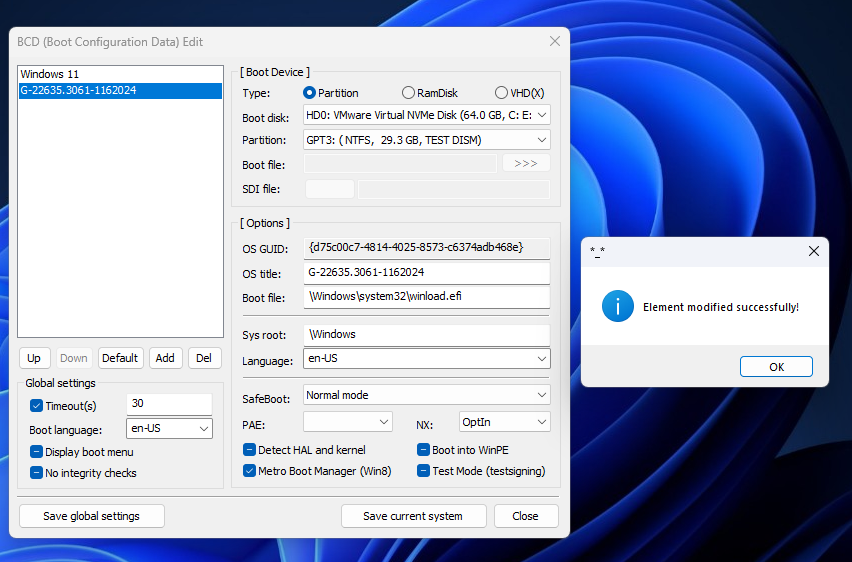Edit the timeout value 30 field
This screenshot has height=562, width=852.
click(169, 404)
